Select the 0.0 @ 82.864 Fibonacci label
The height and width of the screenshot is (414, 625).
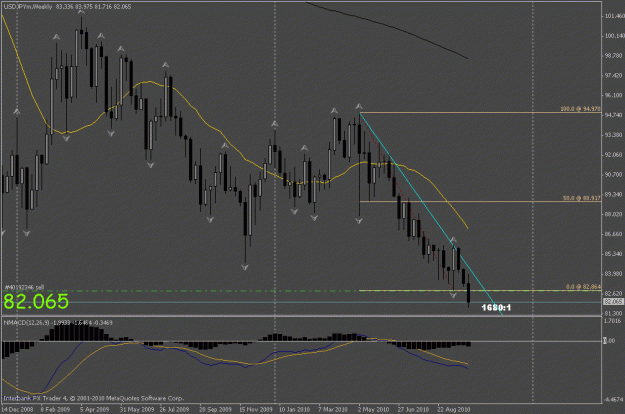point(583,286)
